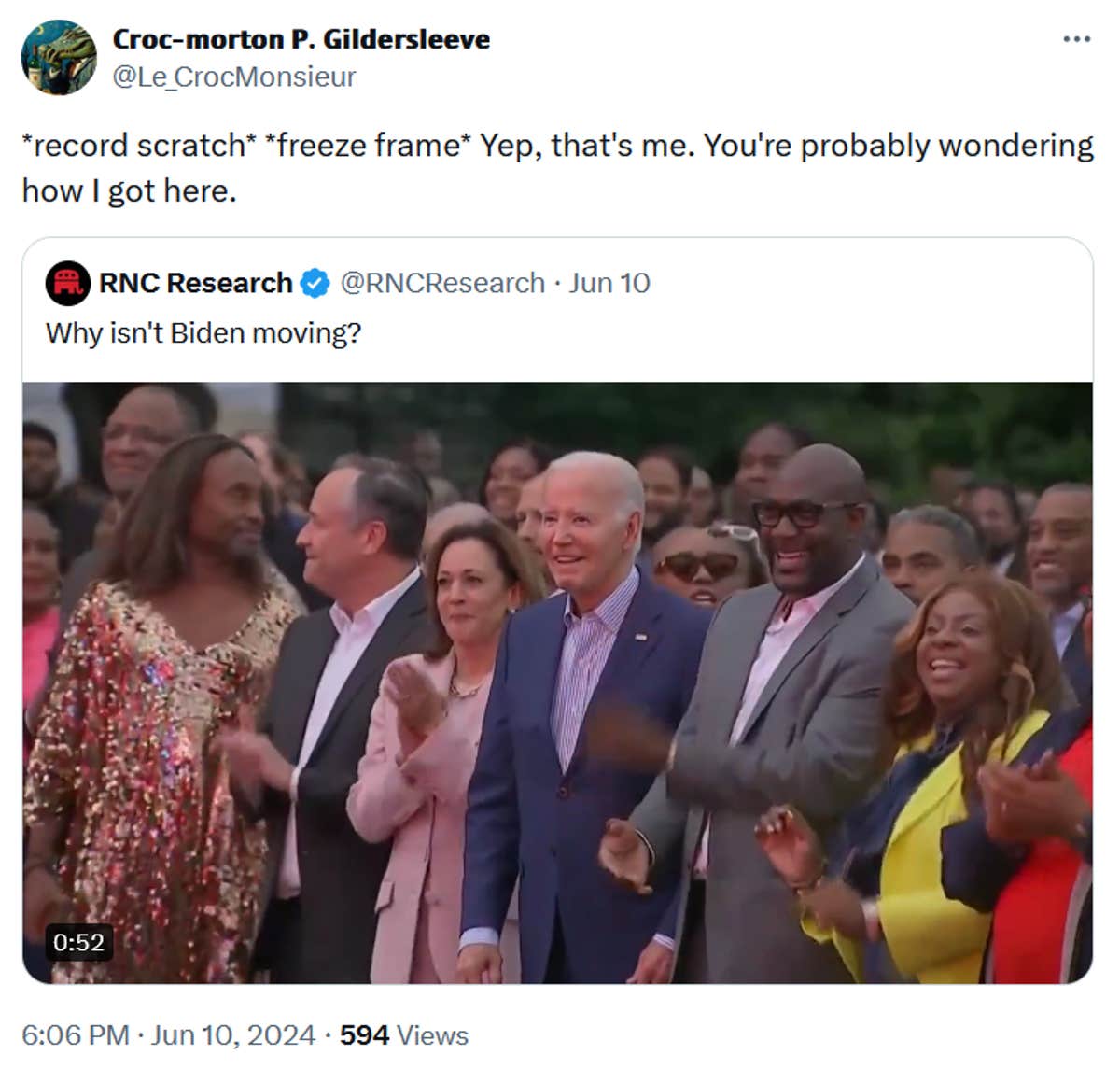Viewport: 1120px width, 1069px height.
Task: Visit the @Le_CrocMonsieur handle
Action: click(x=233, y=77)
